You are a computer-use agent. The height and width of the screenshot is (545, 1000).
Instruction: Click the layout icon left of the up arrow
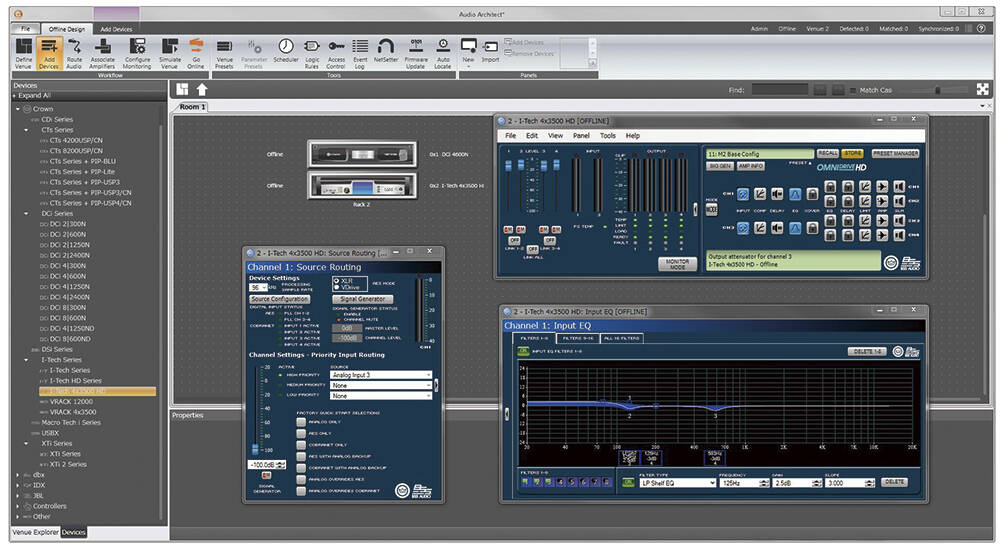pos(183,89)
